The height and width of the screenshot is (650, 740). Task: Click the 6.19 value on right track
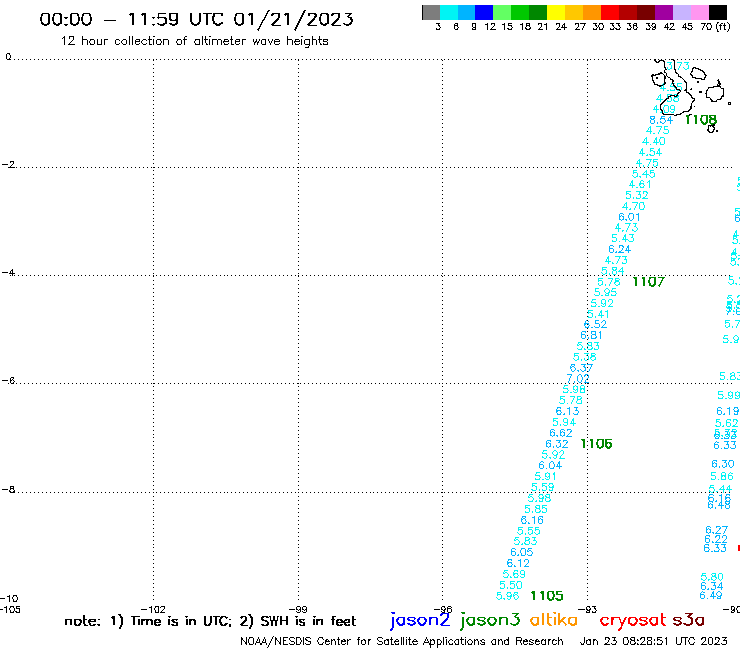pyautogui.click(x=728, y=411)
